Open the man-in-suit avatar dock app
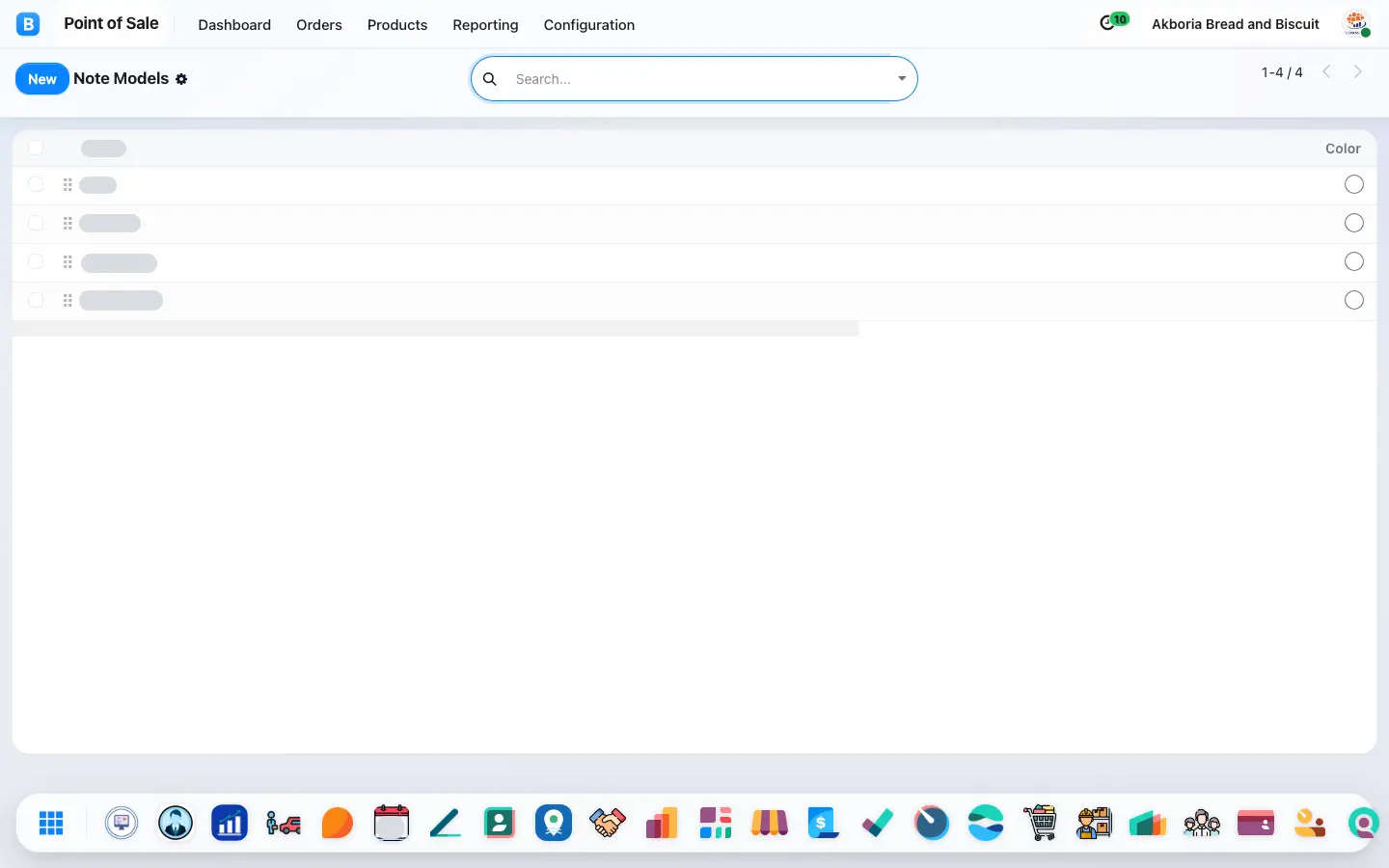The width and height of the screenshot is (1389, 868). (176, 823)
